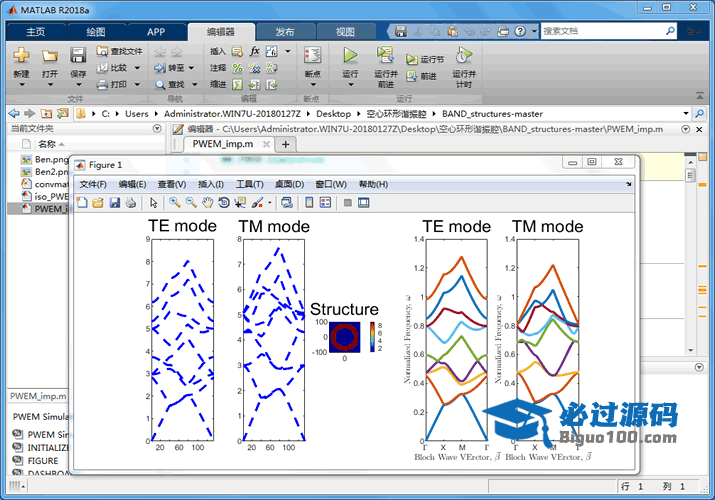Click the 前进 advance button
715x500 pixels.
click(x=421, y=76)
